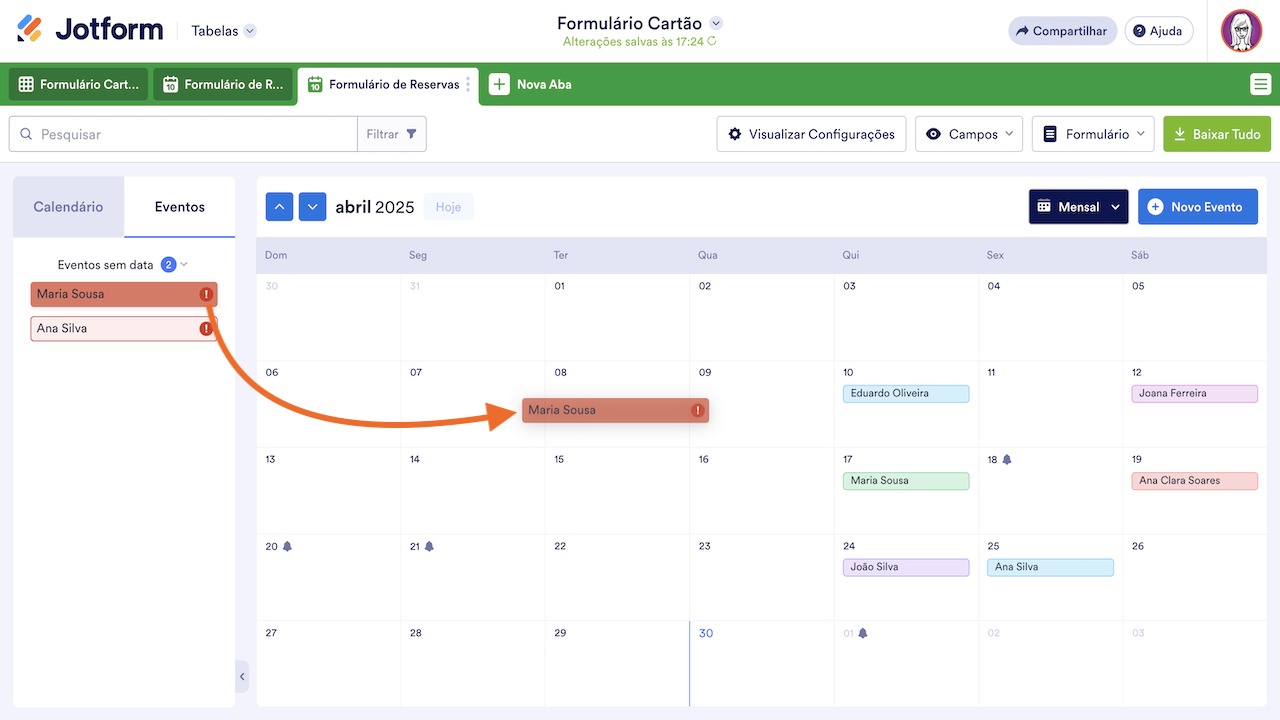The image size is (1280, 720).
Task: Click the Jotform logo icon
Action: click(30, 29)
